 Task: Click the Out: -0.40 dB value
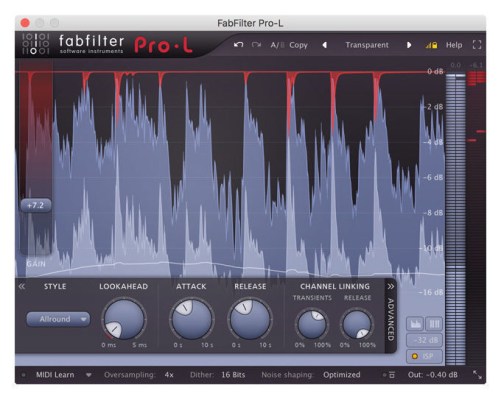[432, 375]
